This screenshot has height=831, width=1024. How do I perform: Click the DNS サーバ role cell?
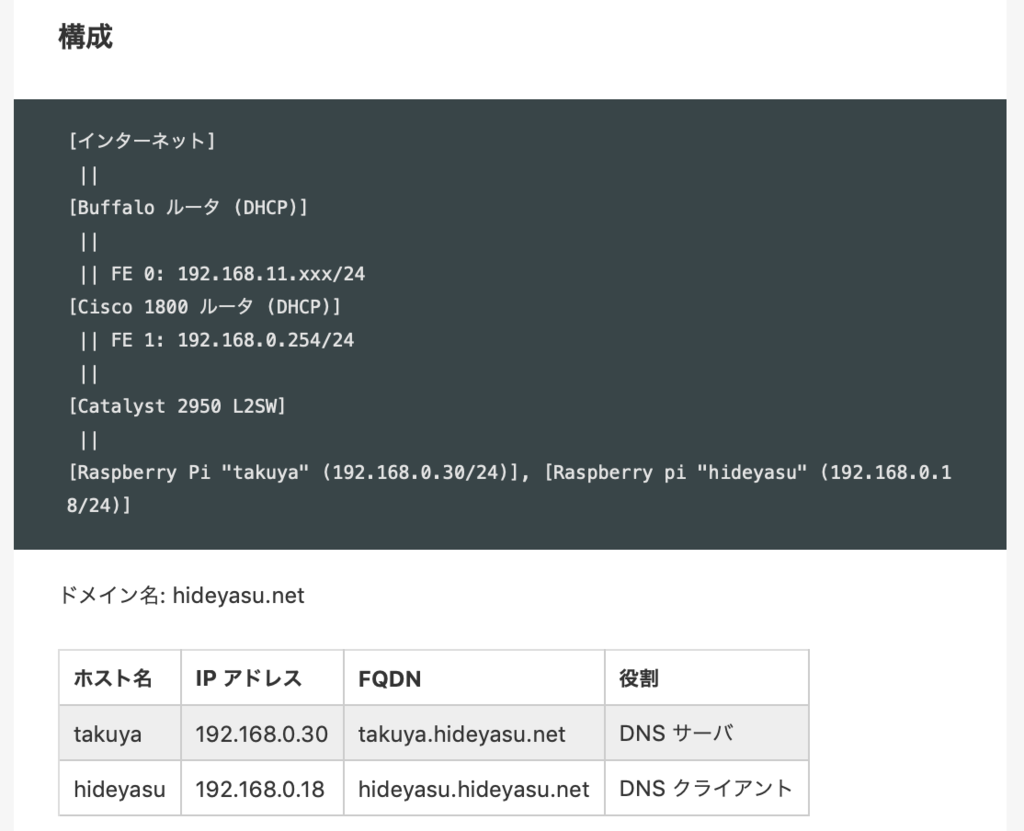point(707,733)
